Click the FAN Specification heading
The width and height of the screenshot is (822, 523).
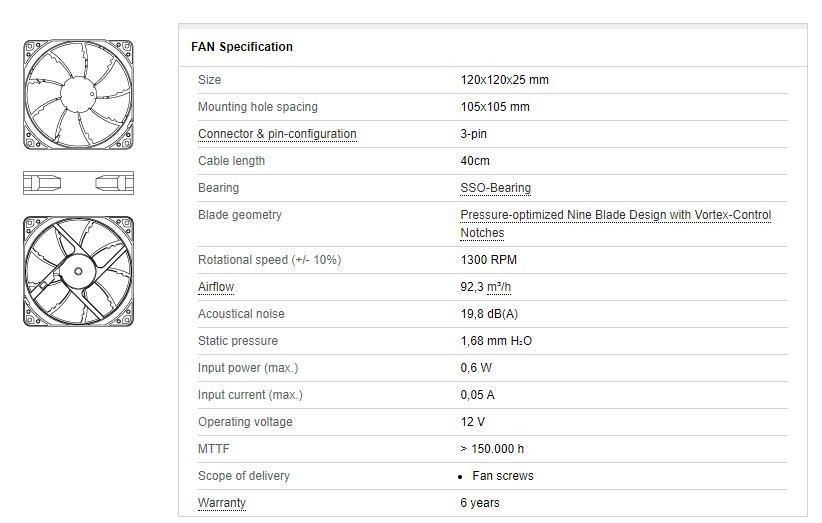(242, 47)
